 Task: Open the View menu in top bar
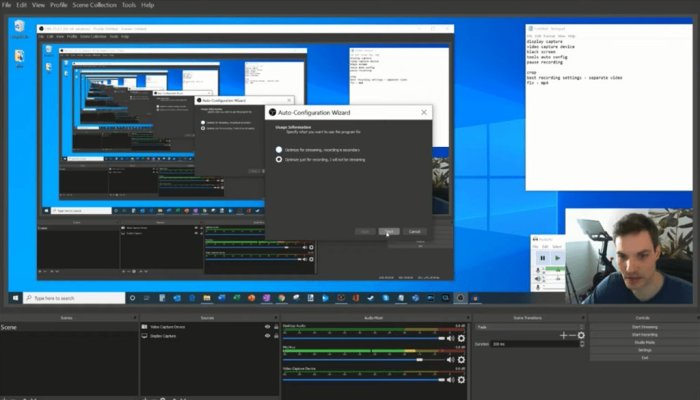point(38,5)
